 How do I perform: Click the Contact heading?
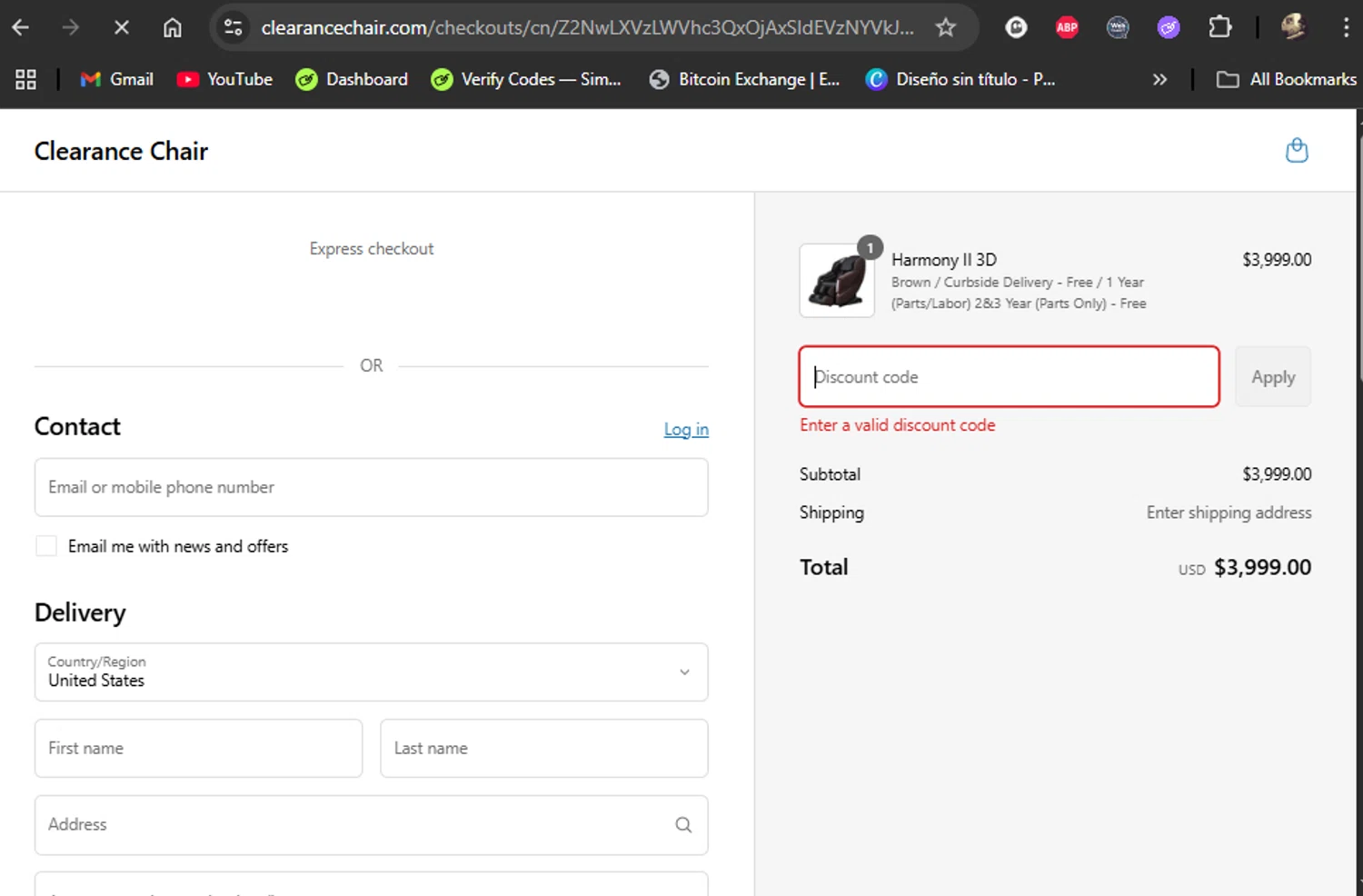(77, 426)
